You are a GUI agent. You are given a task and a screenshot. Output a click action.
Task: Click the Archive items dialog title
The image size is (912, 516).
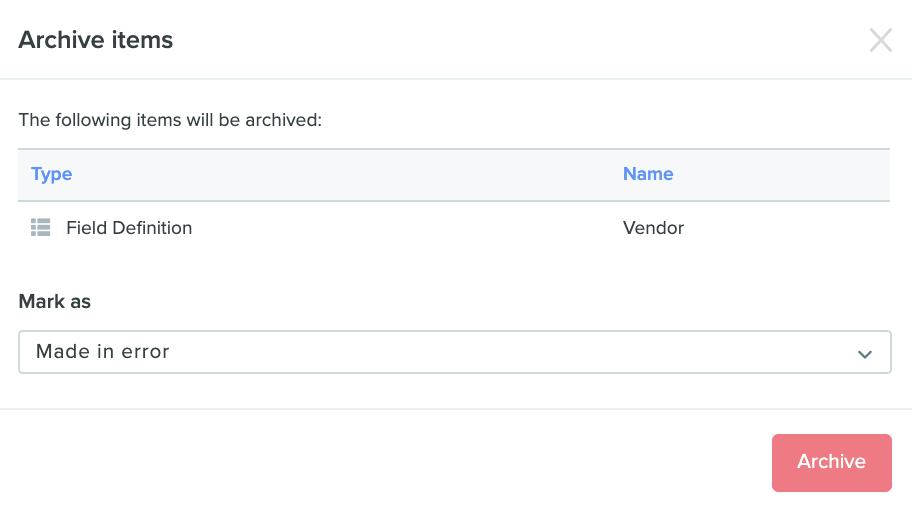(96, 40)
